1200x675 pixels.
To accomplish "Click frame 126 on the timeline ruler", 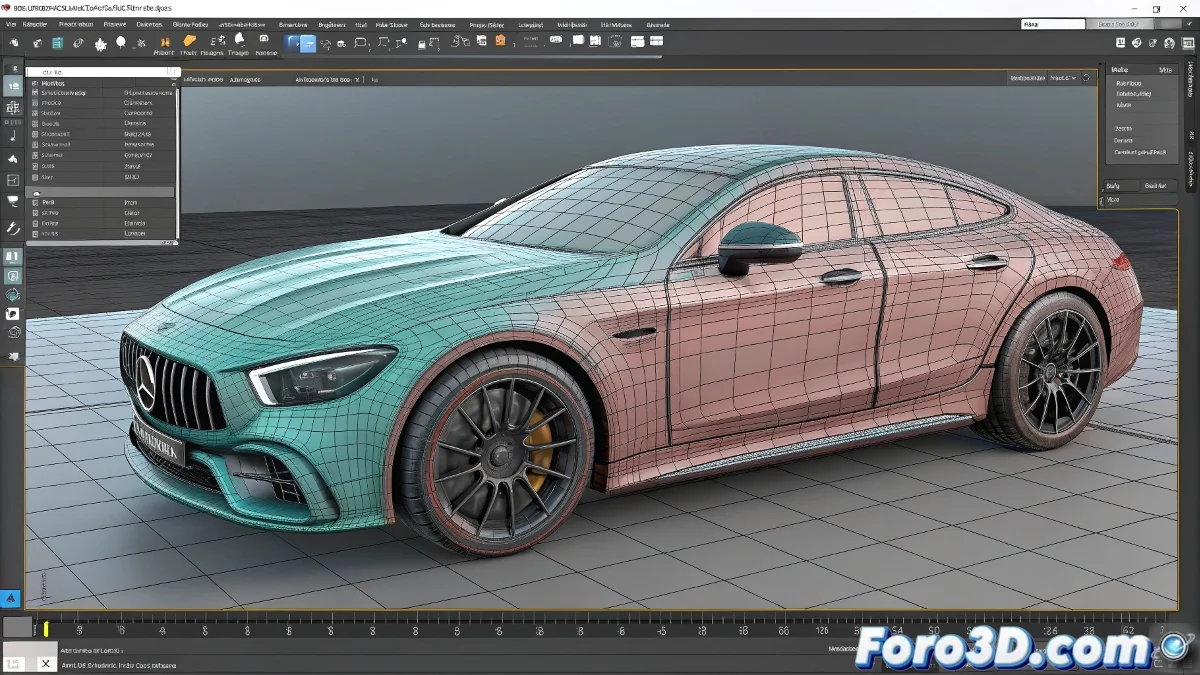I will (822, 631).
